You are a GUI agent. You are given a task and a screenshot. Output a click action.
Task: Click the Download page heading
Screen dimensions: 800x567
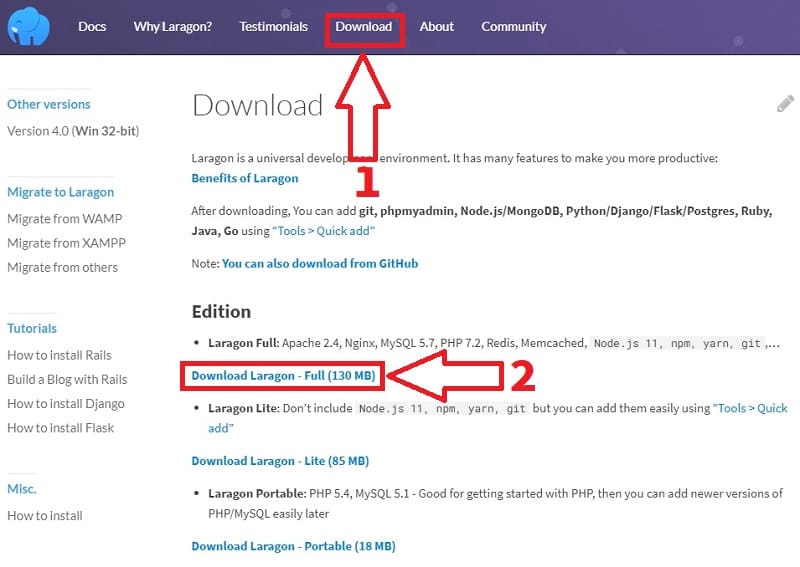click(258, 105)
